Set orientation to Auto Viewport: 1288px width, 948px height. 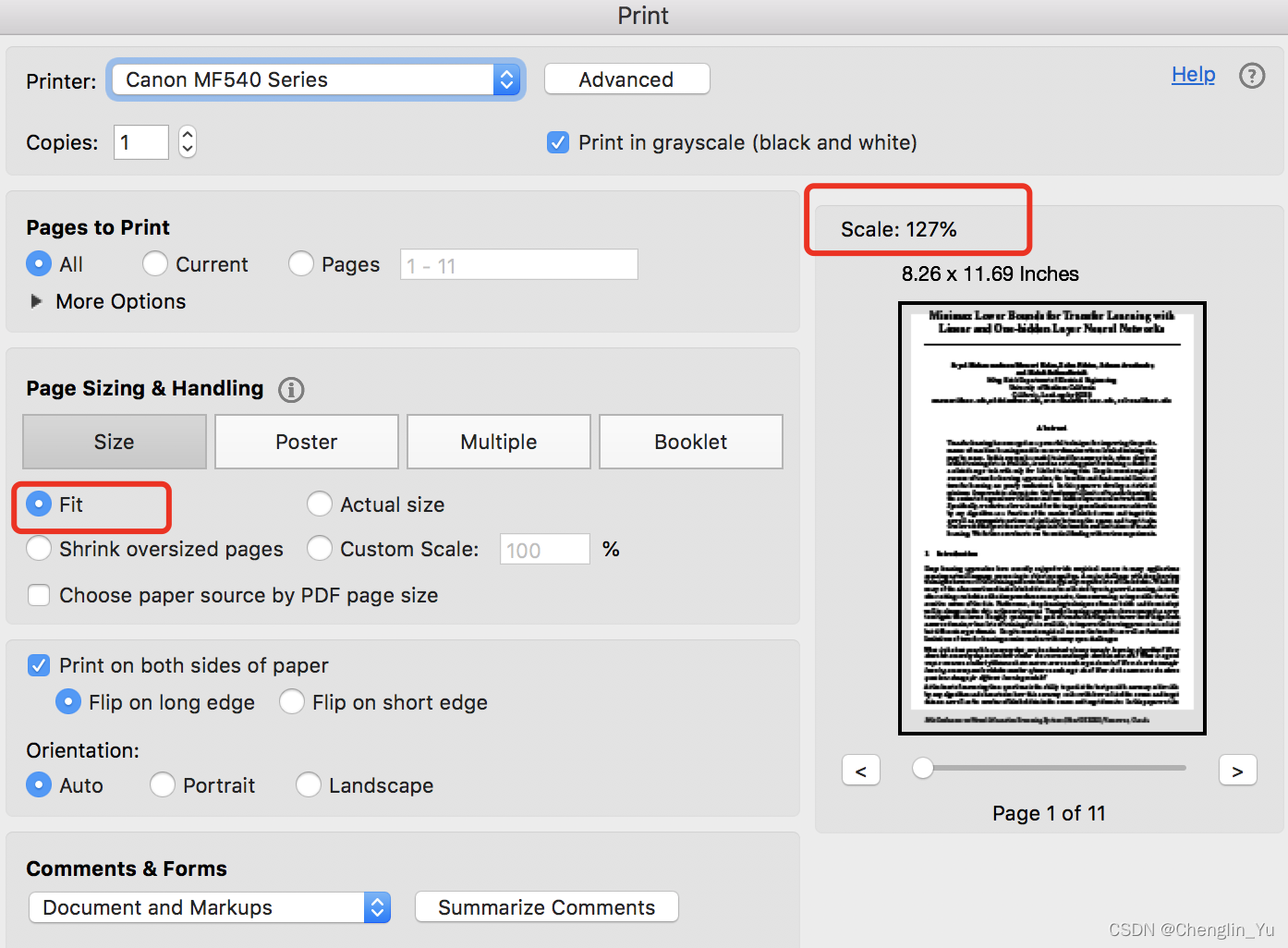(x=39, y=785)
